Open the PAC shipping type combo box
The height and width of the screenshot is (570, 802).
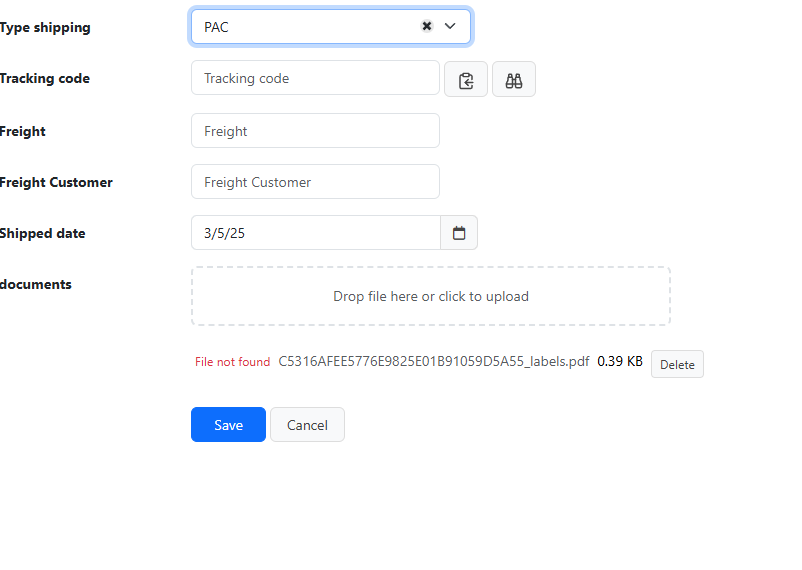tap(330, 27)
